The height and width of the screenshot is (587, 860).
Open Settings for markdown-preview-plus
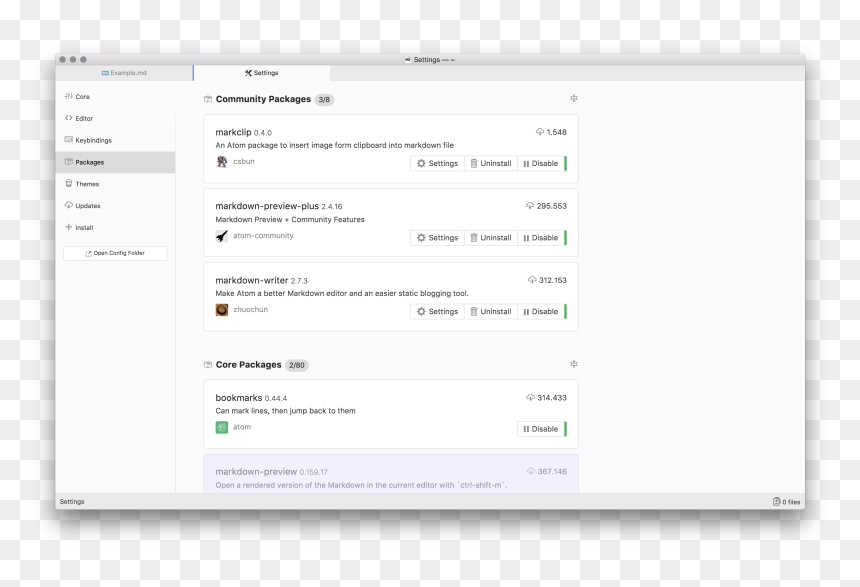(x=438, y=238)
